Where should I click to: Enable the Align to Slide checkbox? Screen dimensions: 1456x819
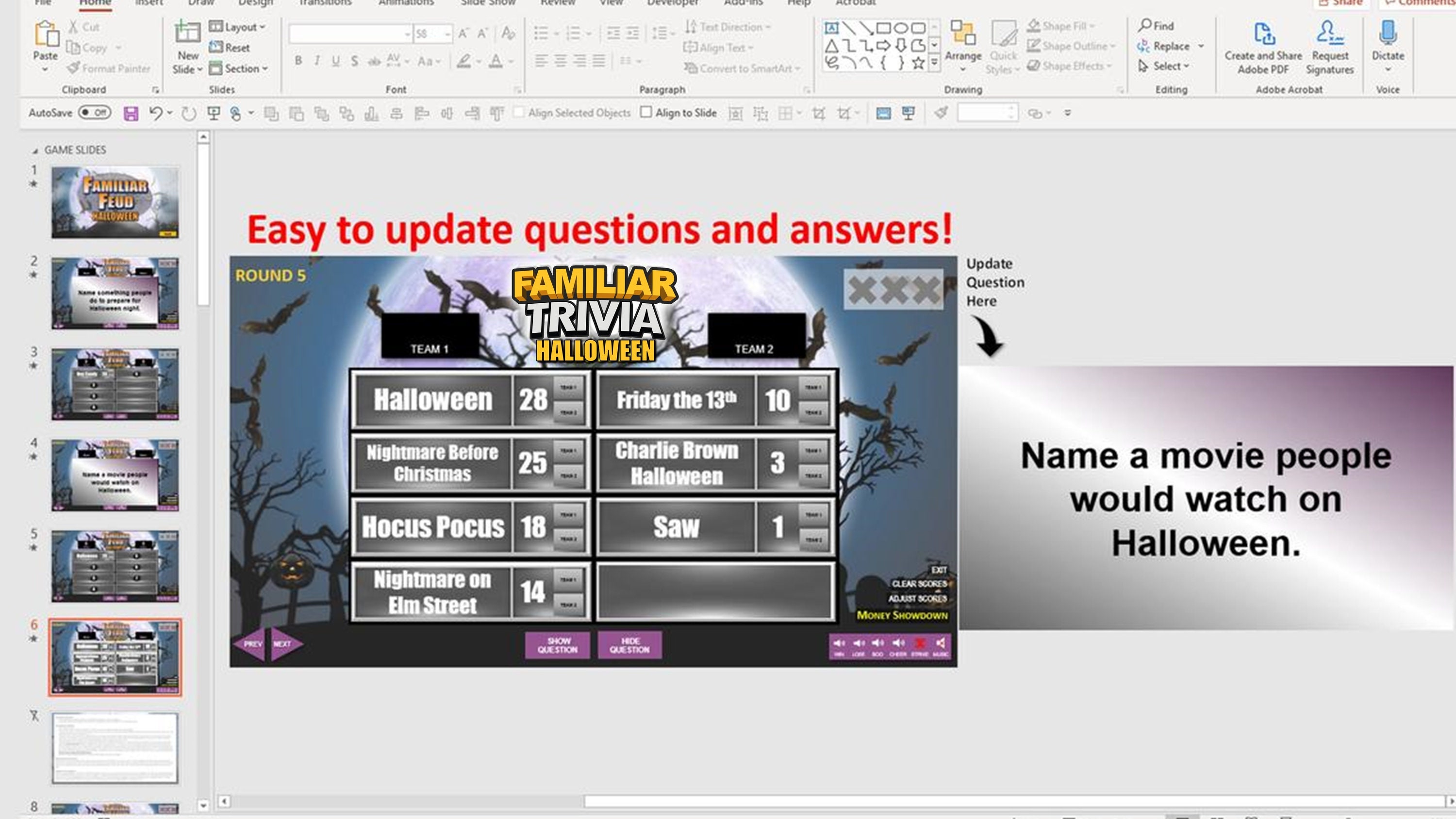(646, 113)
